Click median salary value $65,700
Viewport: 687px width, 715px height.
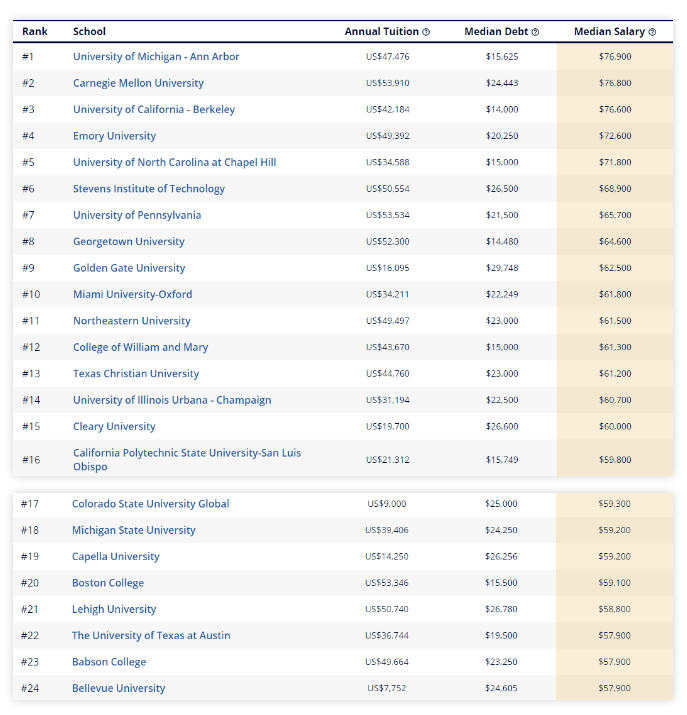coord(615,215)
